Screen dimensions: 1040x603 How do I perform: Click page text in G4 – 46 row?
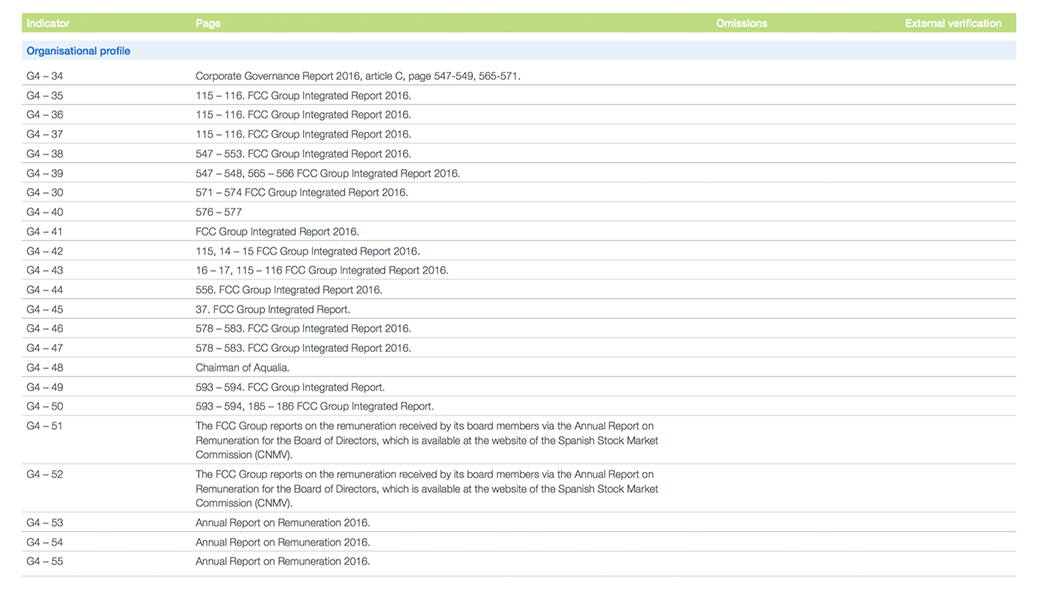point(303,328)
